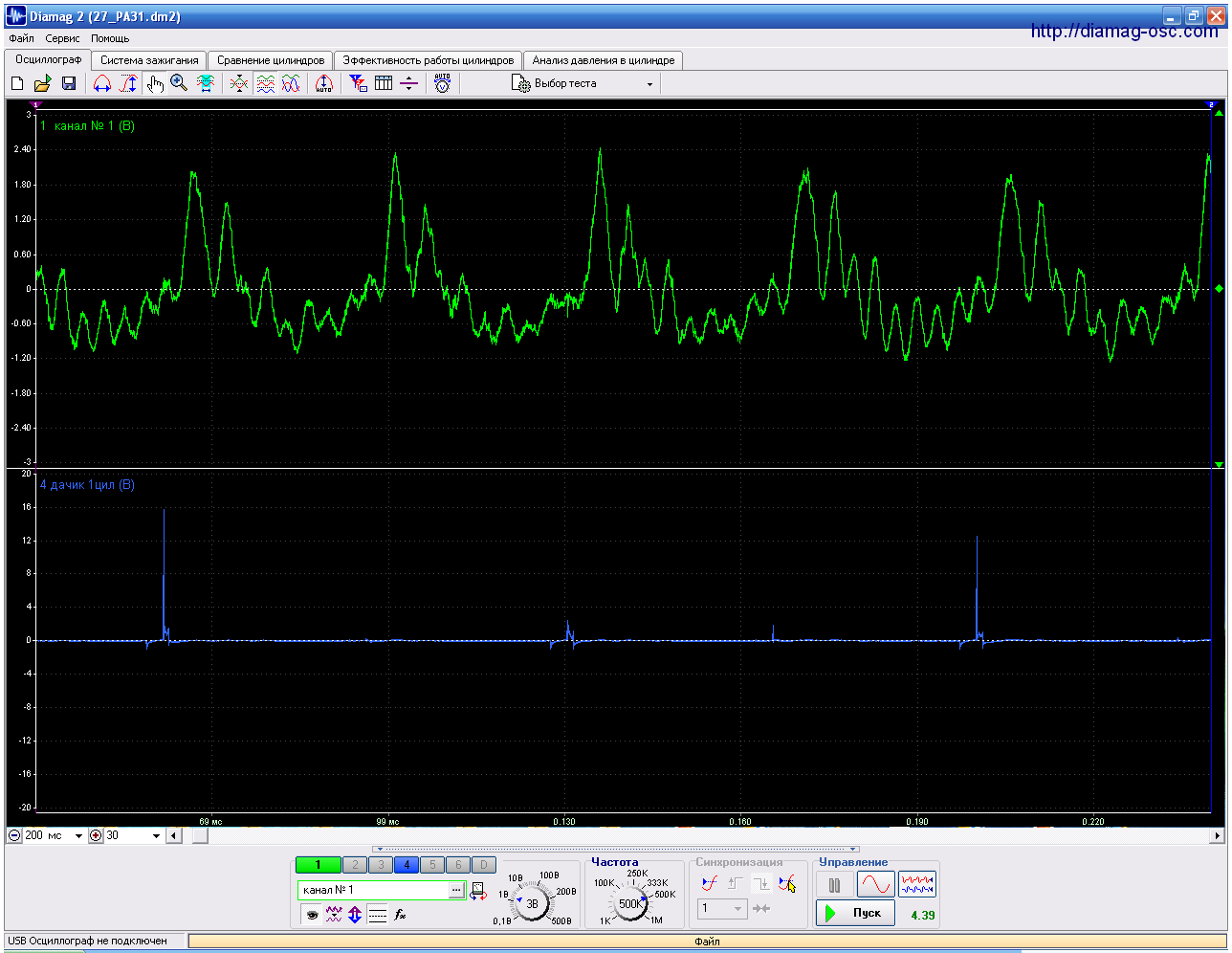Open the 200 мс time scale dropdown
The width and height of the screenshot is (1232, 953).
78,835
